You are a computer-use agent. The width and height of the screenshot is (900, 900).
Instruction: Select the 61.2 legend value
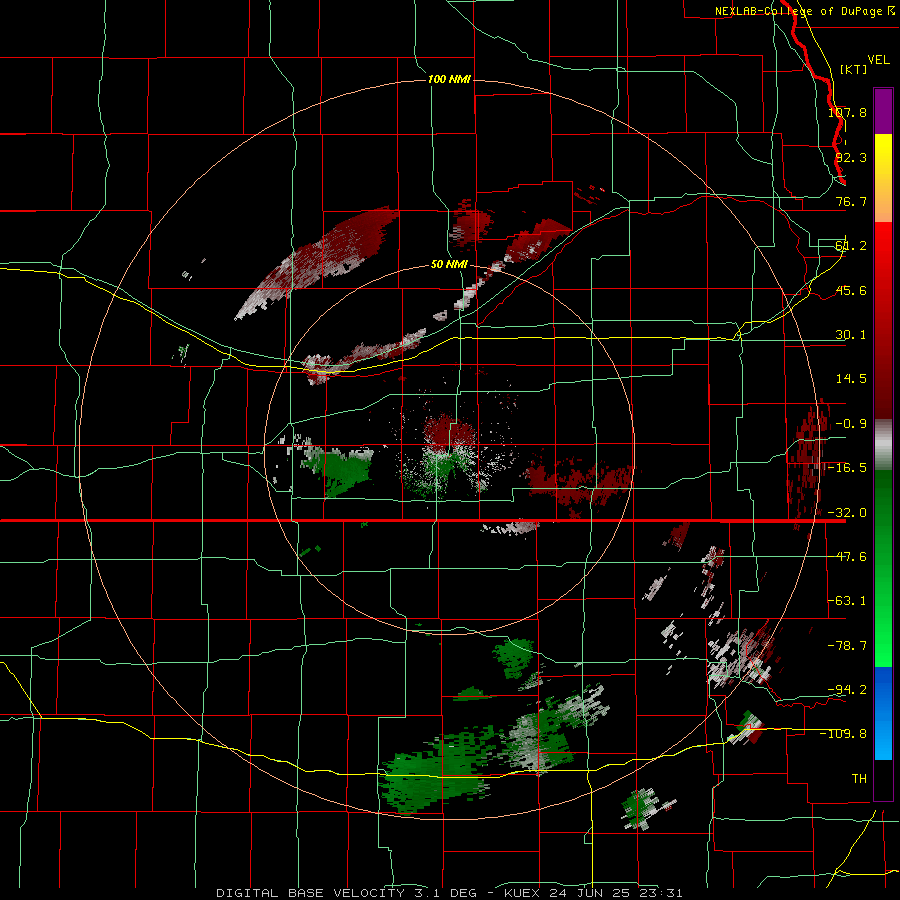851,246
